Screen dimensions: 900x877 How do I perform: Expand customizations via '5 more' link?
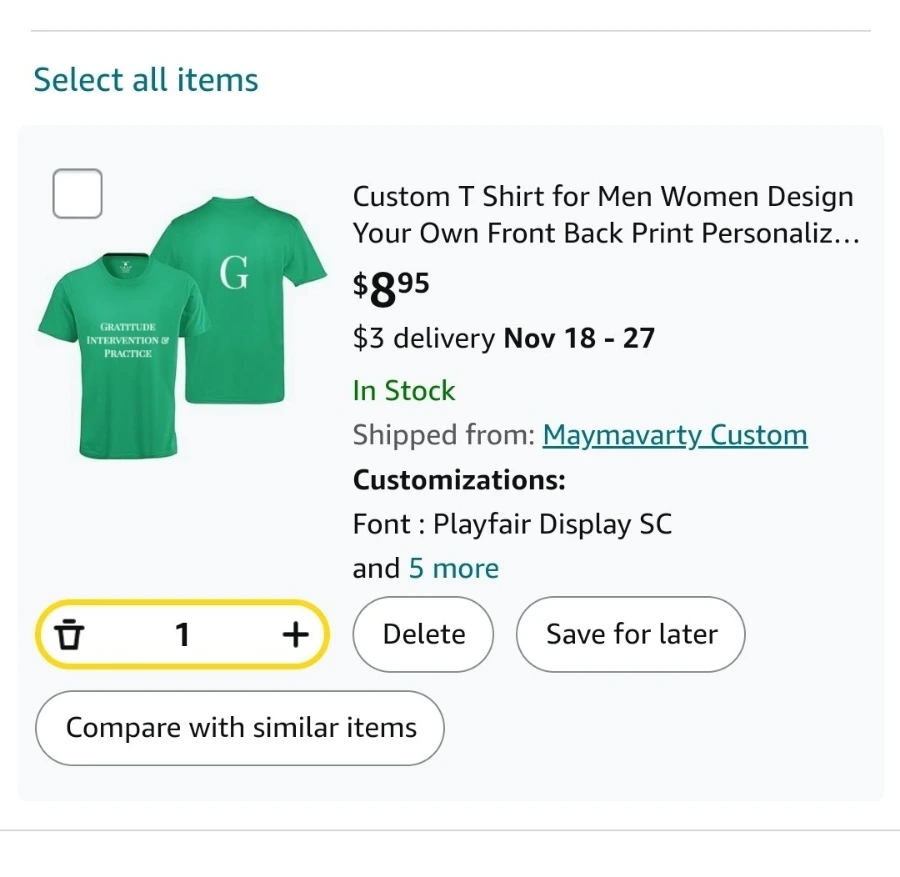coord(453,568)
